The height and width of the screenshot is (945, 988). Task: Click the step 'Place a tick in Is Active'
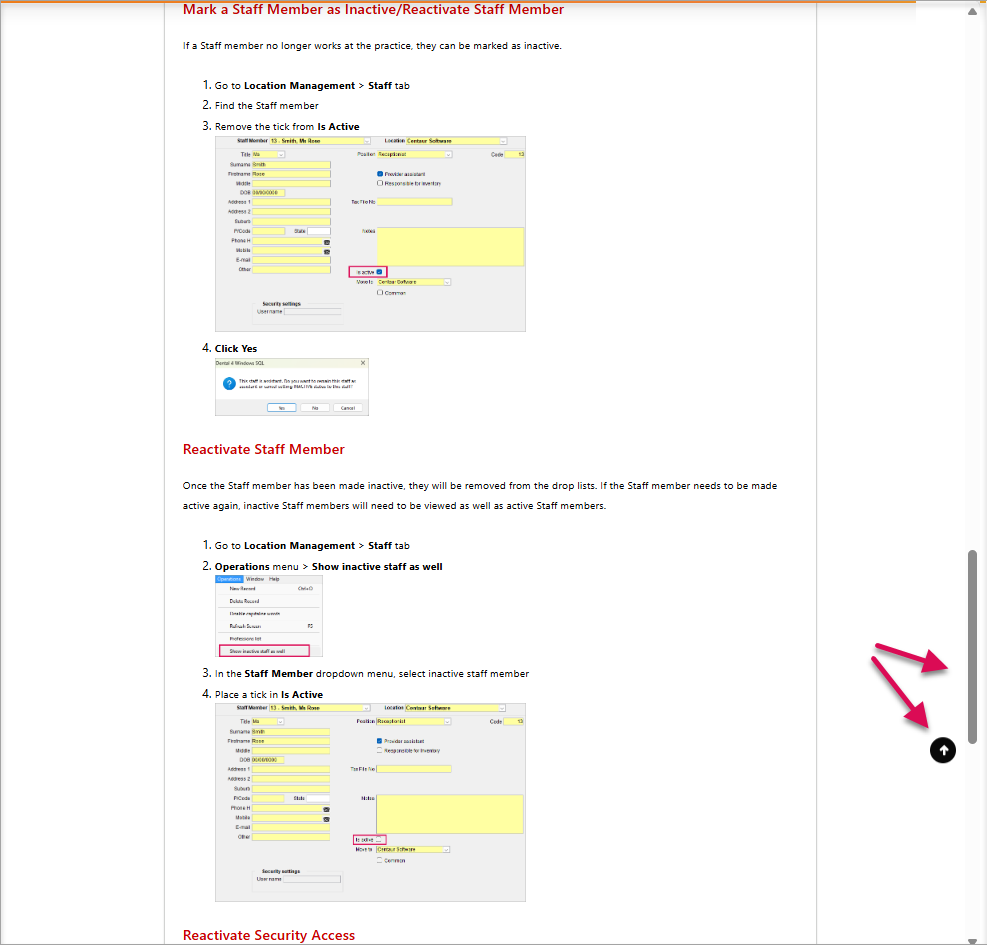click(x=268, y=694)
